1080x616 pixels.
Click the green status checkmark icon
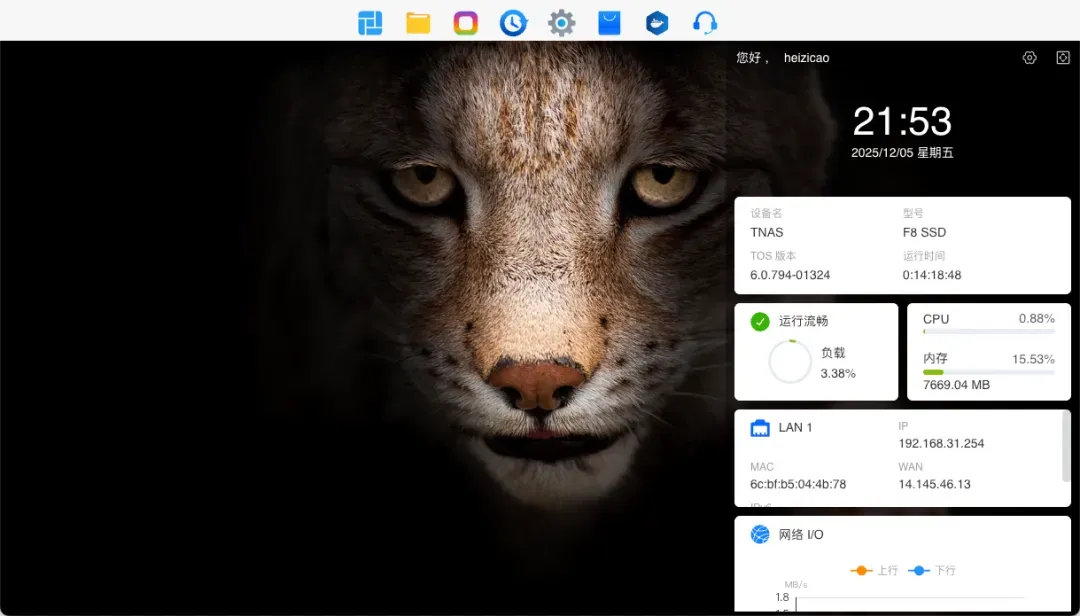[x=760, y=321]
